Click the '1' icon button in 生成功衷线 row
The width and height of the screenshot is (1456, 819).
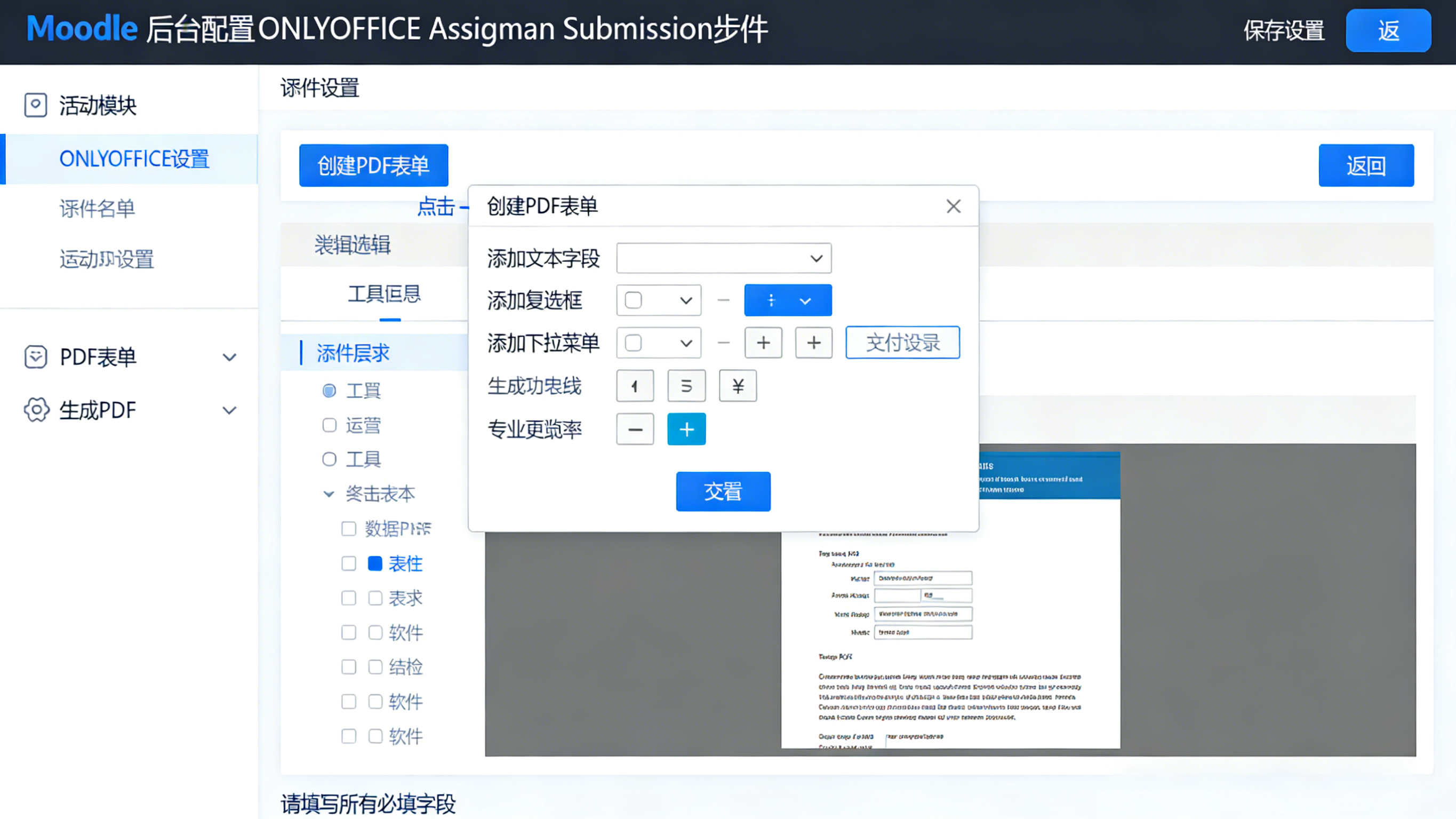click(x=635, y=386)
